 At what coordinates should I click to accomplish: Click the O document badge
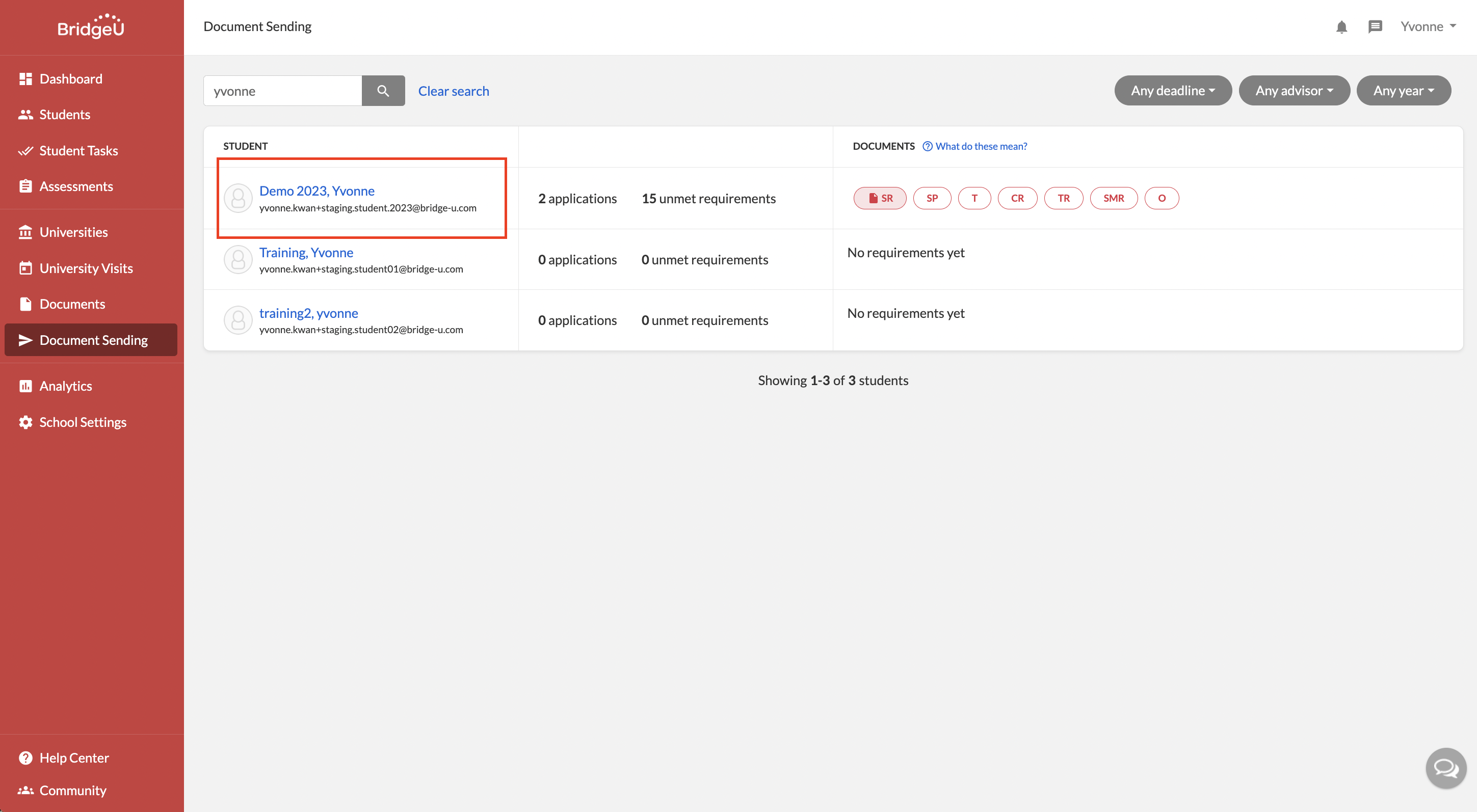pyautogui.click(x=1162, y=198)
